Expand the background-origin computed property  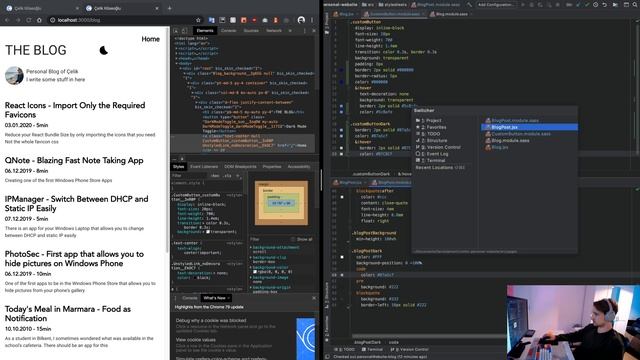pyautogui.click(x=251, y=287)
